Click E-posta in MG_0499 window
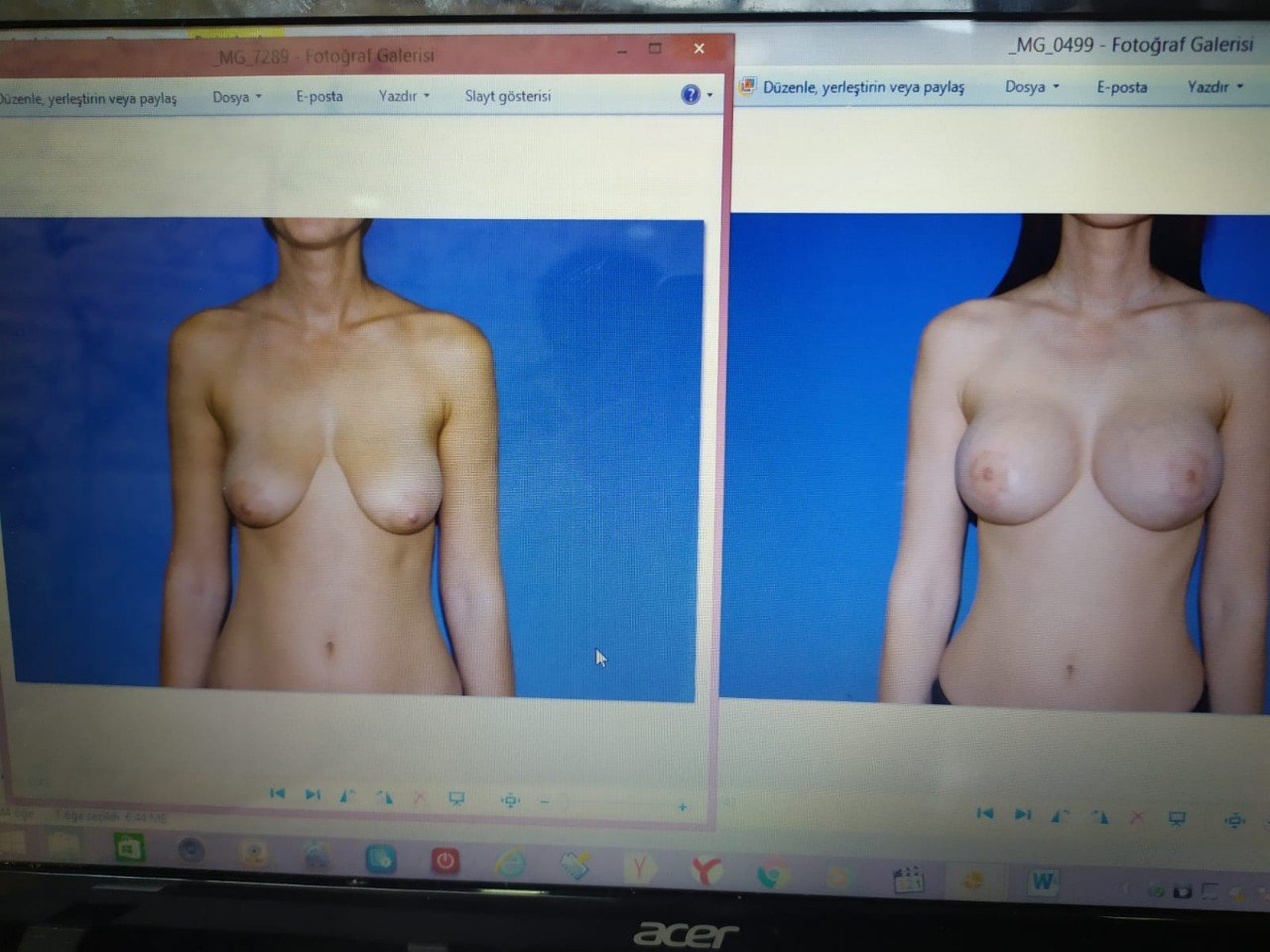The width and height of the screenshot is (1270, 952). 1121,87
